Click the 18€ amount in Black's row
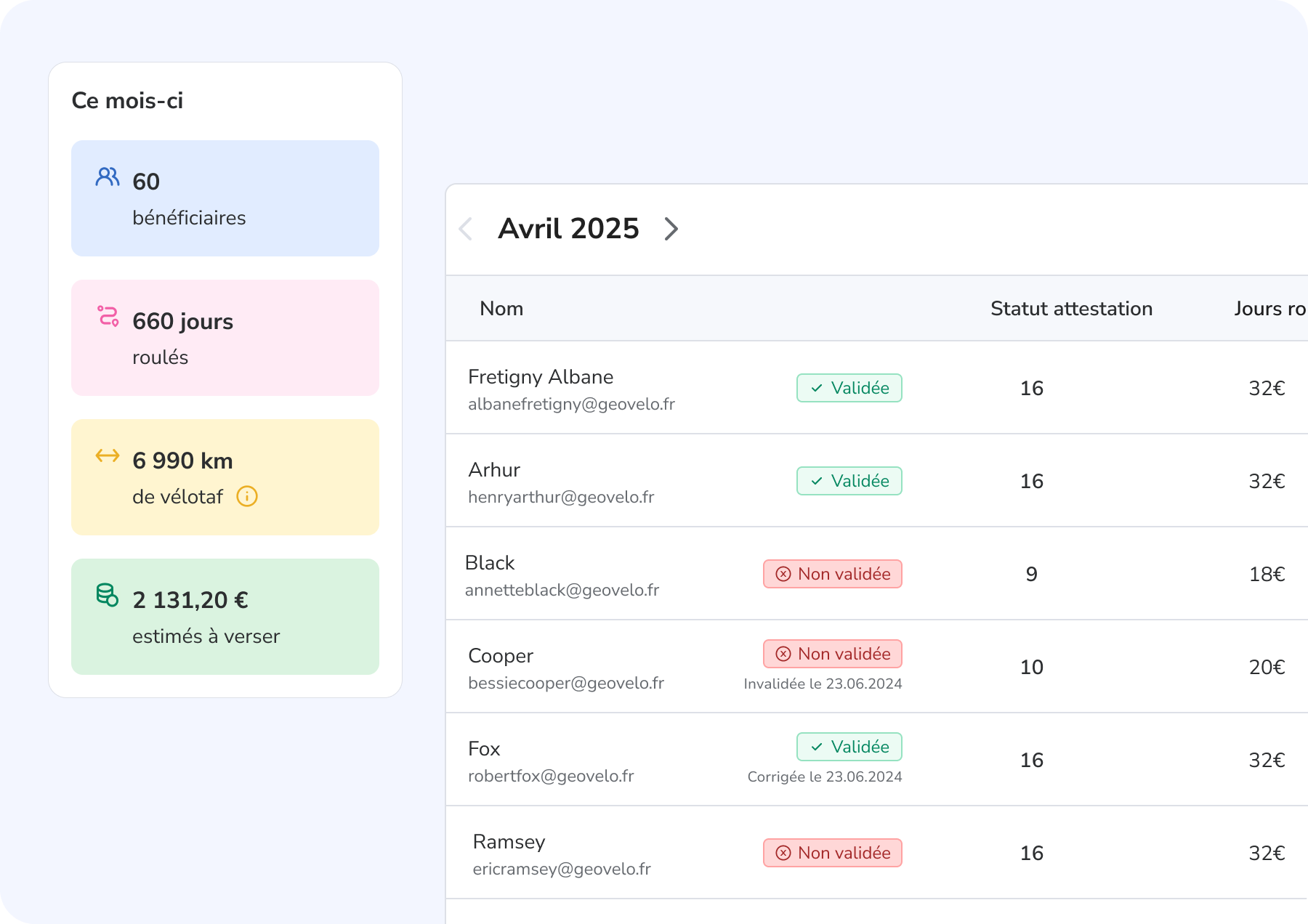 pyautogui.click(x=1267, y=575)
